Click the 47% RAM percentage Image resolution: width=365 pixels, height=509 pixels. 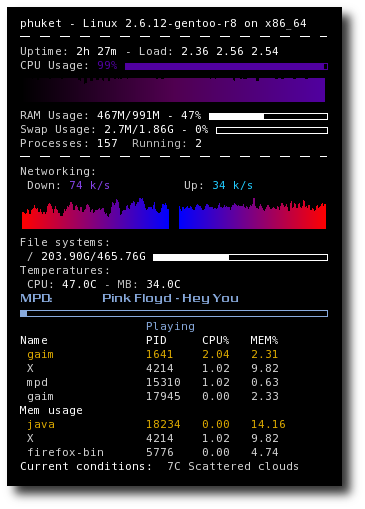click(x=191, y=115)
